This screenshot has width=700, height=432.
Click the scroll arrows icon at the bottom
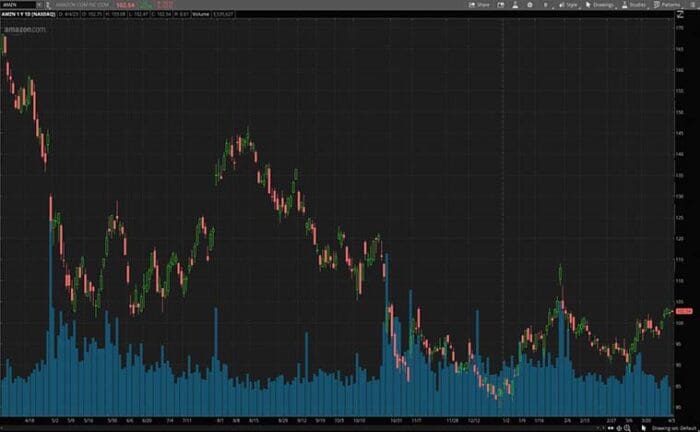tap(610, 428)
